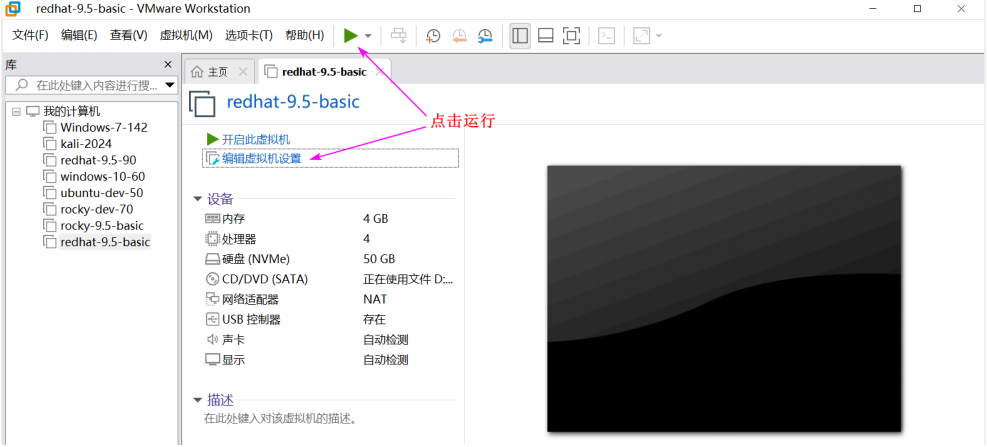The height and width of the screenshot is (447, 987).
Task: Open the power options dropdown arrow beside play
Action: click(x=368, y=36)
